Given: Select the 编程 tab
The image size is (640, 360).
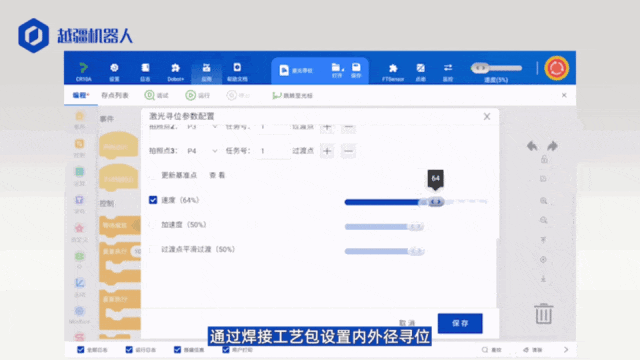Looking at the screenshot, I should pyautogui.click(x=80, y=96).
